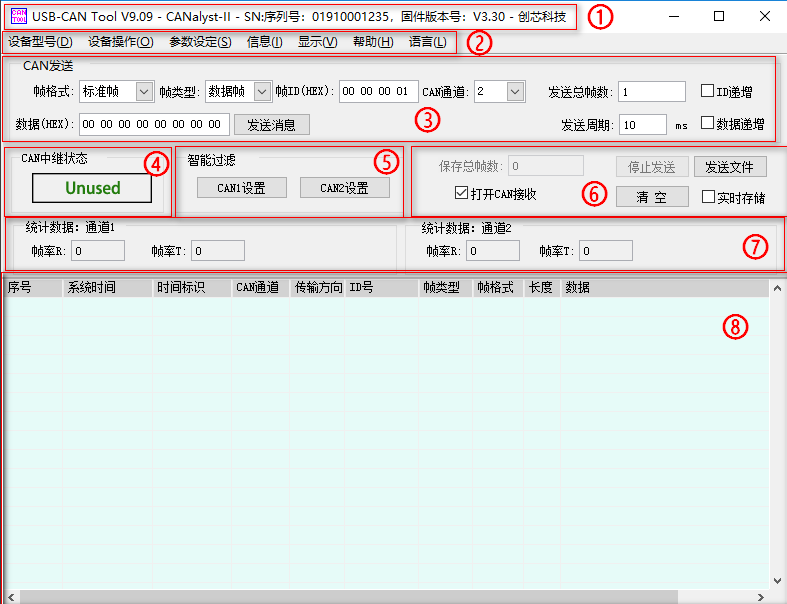
Task: Open the 设备型号(D) menu
Action: (40, 42)
